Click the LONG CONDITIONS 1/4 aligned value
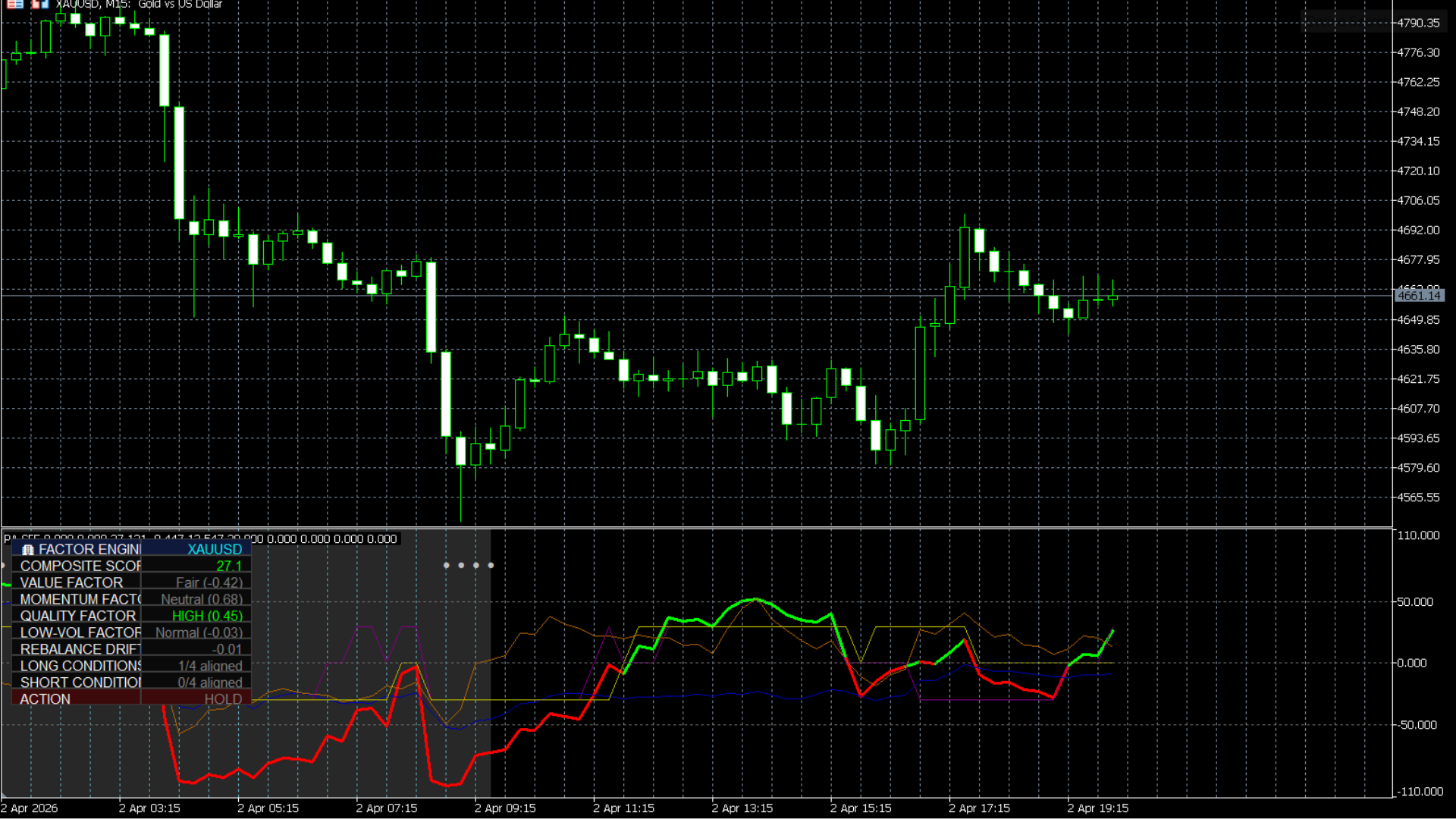 coord(210,666)
